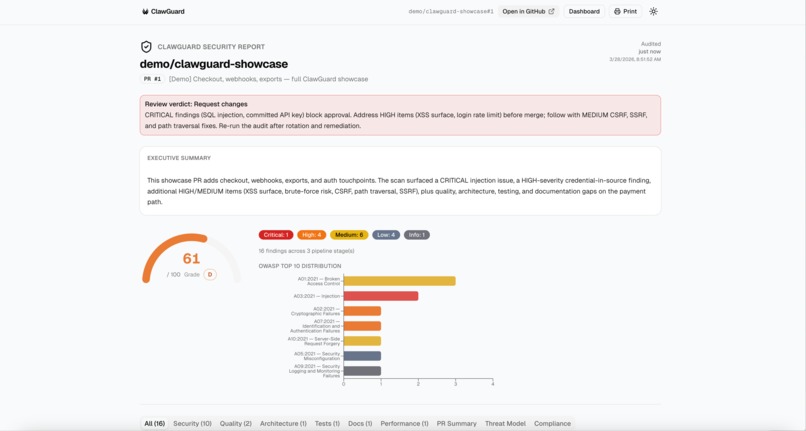Click the Medium: 6 severity badge
Image resolution: width=806 pixels, height=431 pixels.
[x=349, y=235]
